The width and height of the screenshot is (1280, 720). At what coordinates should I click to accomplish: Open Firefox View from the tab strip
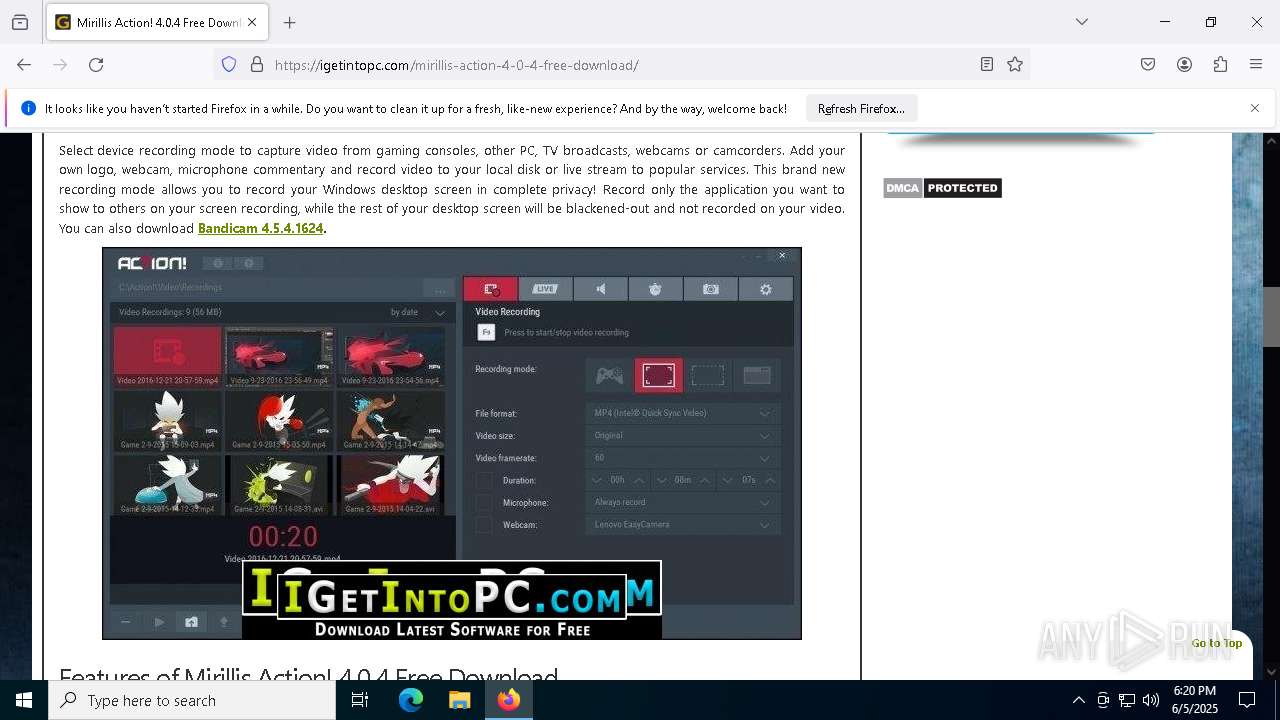[20, 22]
